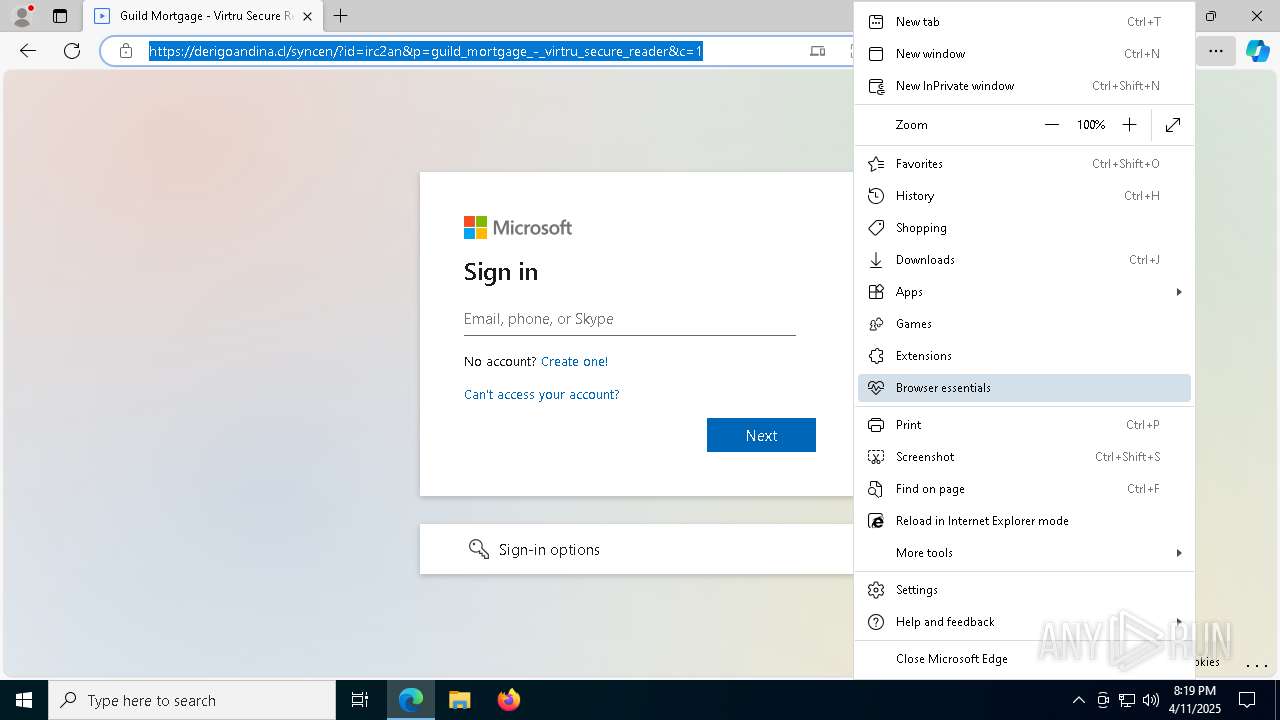This screenshot has width=1280, height=720.
Task: Choose Close Microsoft Edge
Action: pyautogui.click(x=1024, y=659)
